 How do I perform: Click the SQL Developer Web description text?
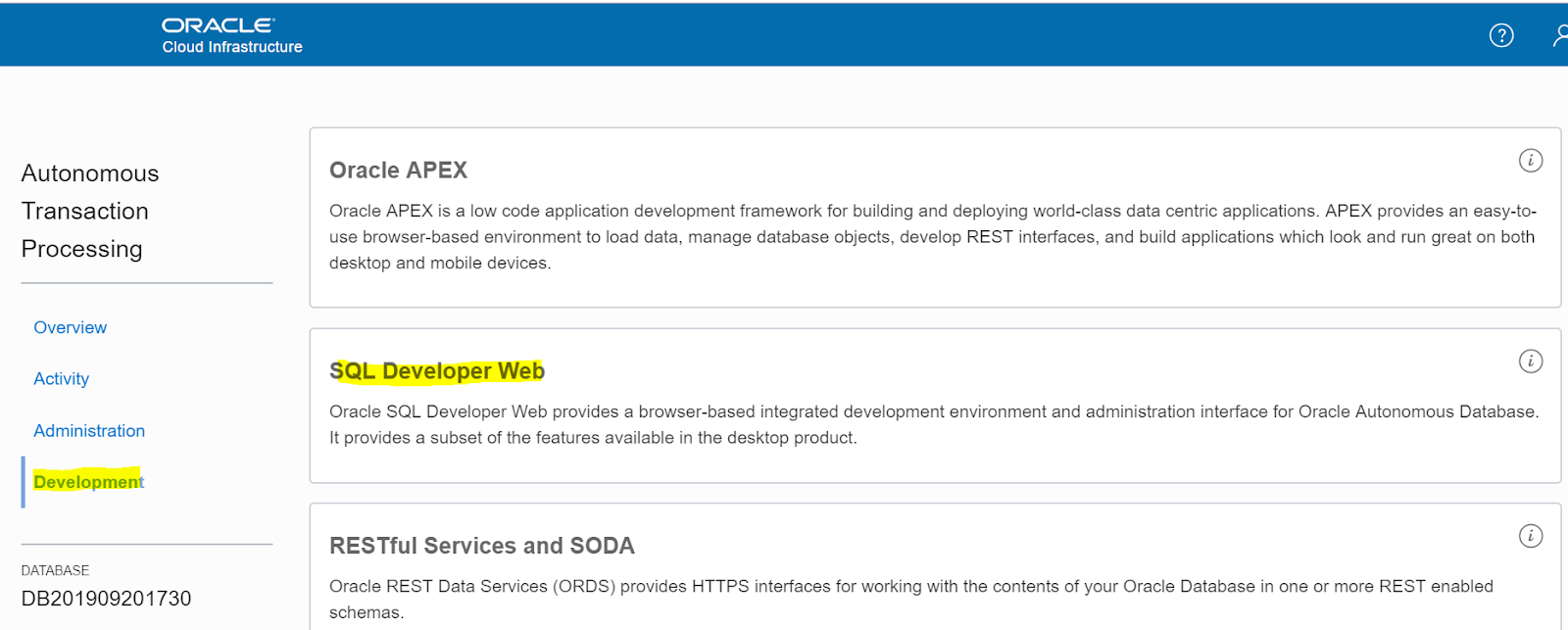934,424
